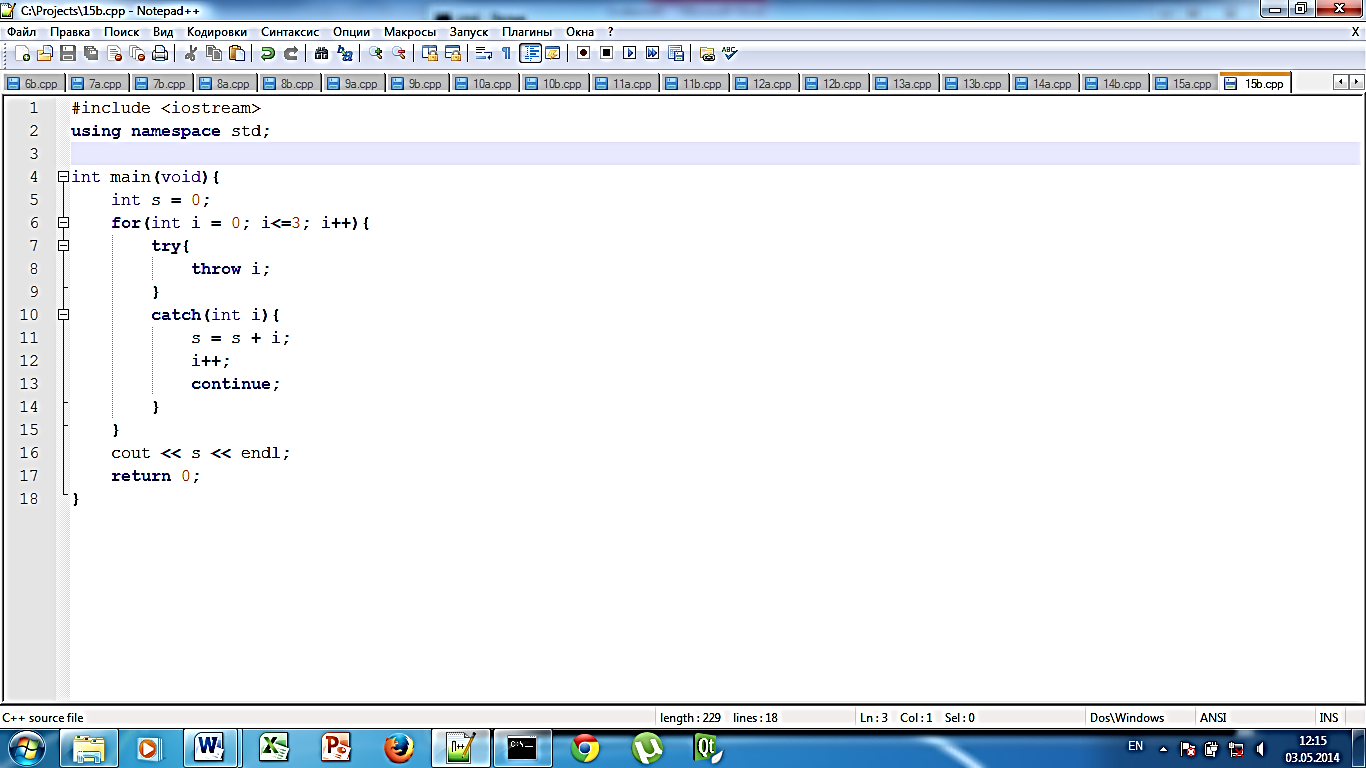This screenshot has height=768, width=1366.
Task: Click the EN language indicator in tray
Action: pyautogui.click(x=1135, y=746)
